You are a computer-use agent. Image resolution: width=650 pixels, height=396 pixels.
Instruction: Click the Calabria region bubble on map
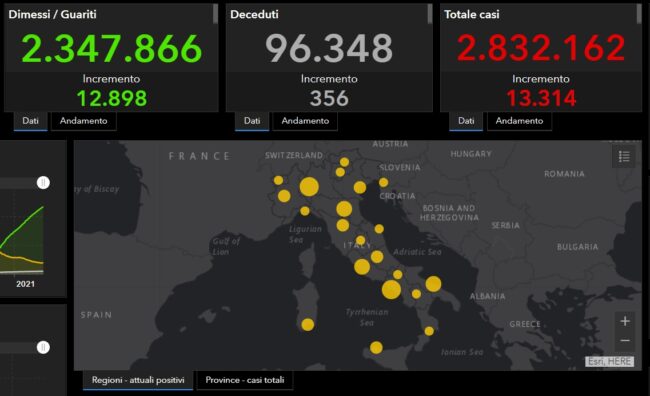coord(429,331)
